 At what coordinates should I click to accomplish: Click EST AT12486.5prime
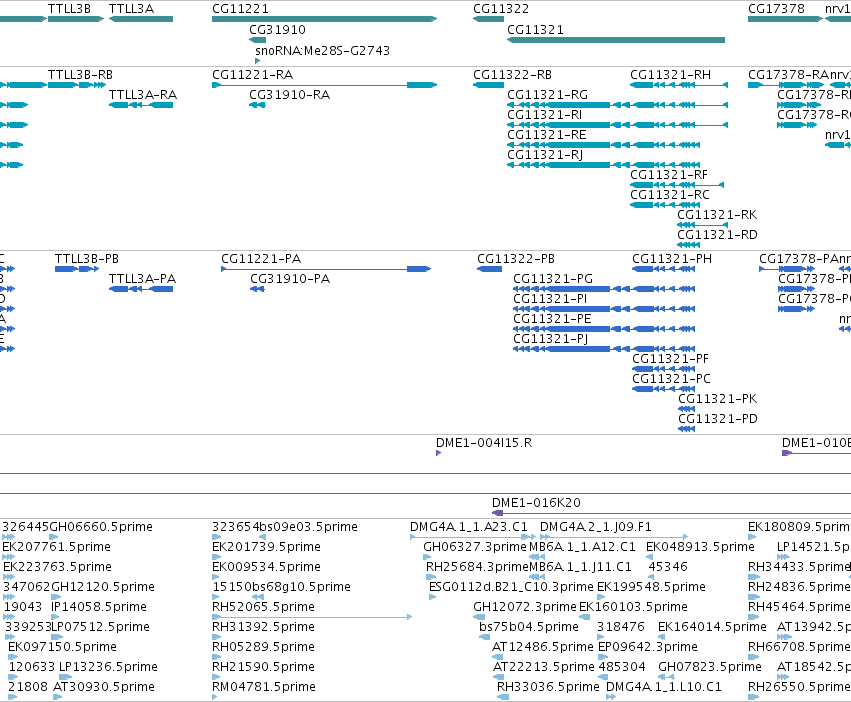[543, 647]
